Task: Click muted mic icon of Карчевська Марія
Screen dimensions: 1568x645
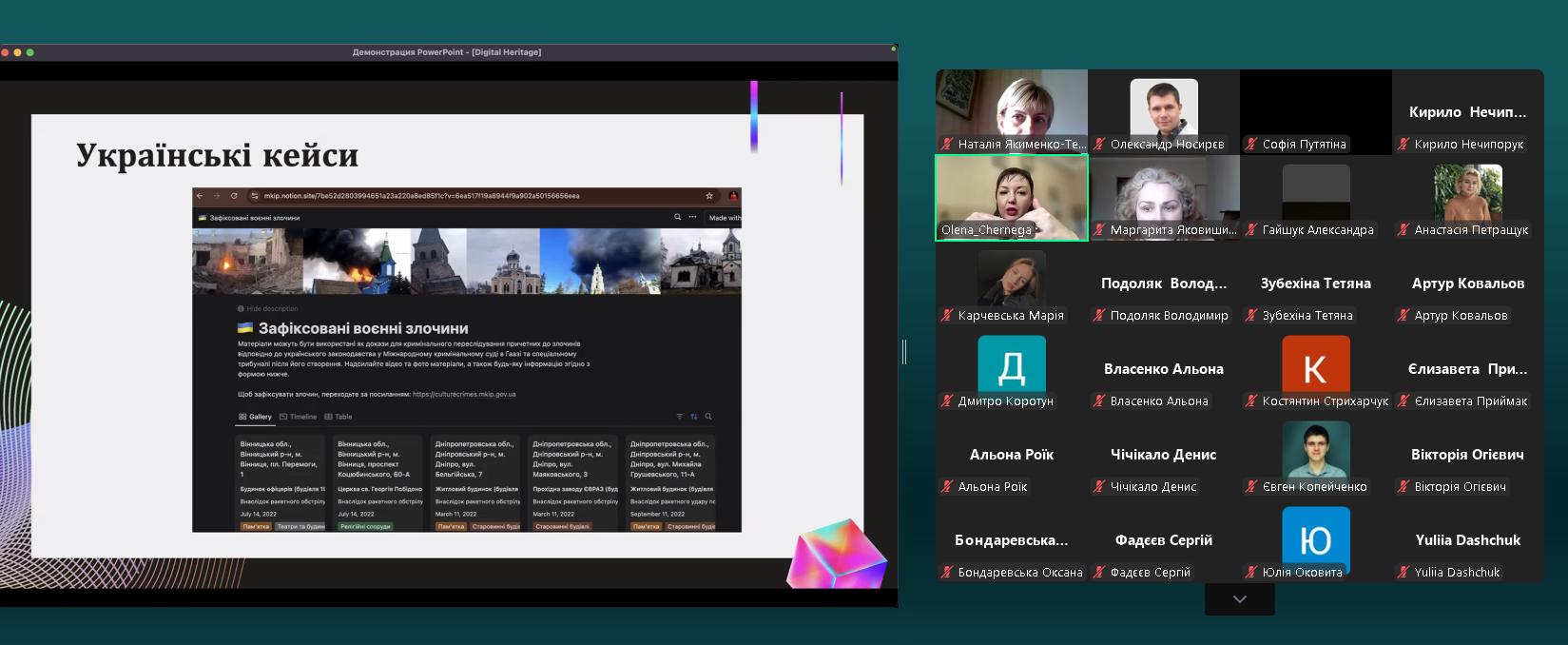Action: 947,316
